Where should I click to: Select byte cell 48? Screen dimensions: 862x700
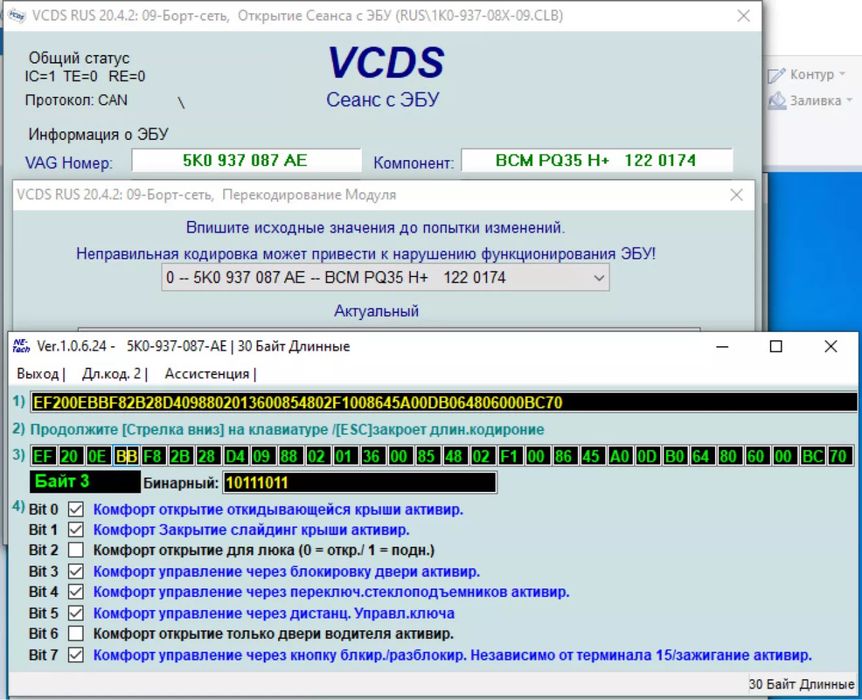click(x=456, y=456)
